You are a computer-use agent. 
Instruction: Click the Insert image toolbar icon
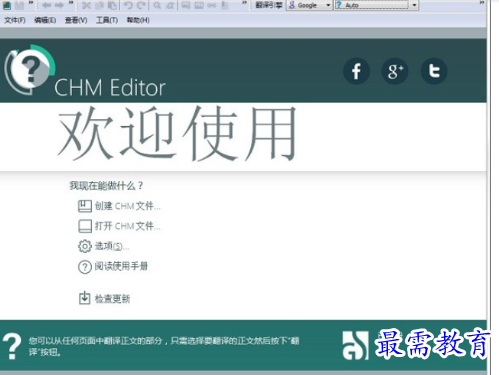tap(186, 5)
